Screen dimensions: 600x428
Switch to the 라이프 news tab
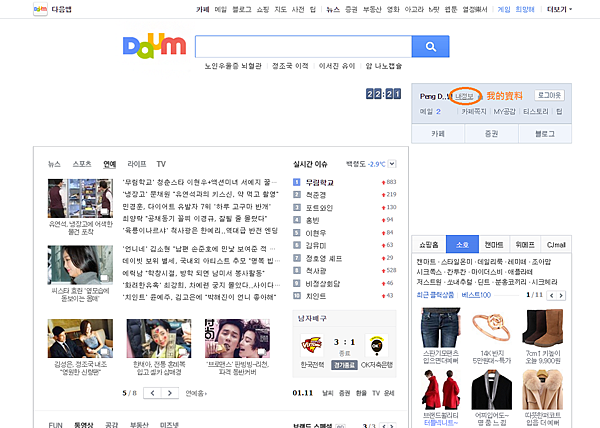137,164
